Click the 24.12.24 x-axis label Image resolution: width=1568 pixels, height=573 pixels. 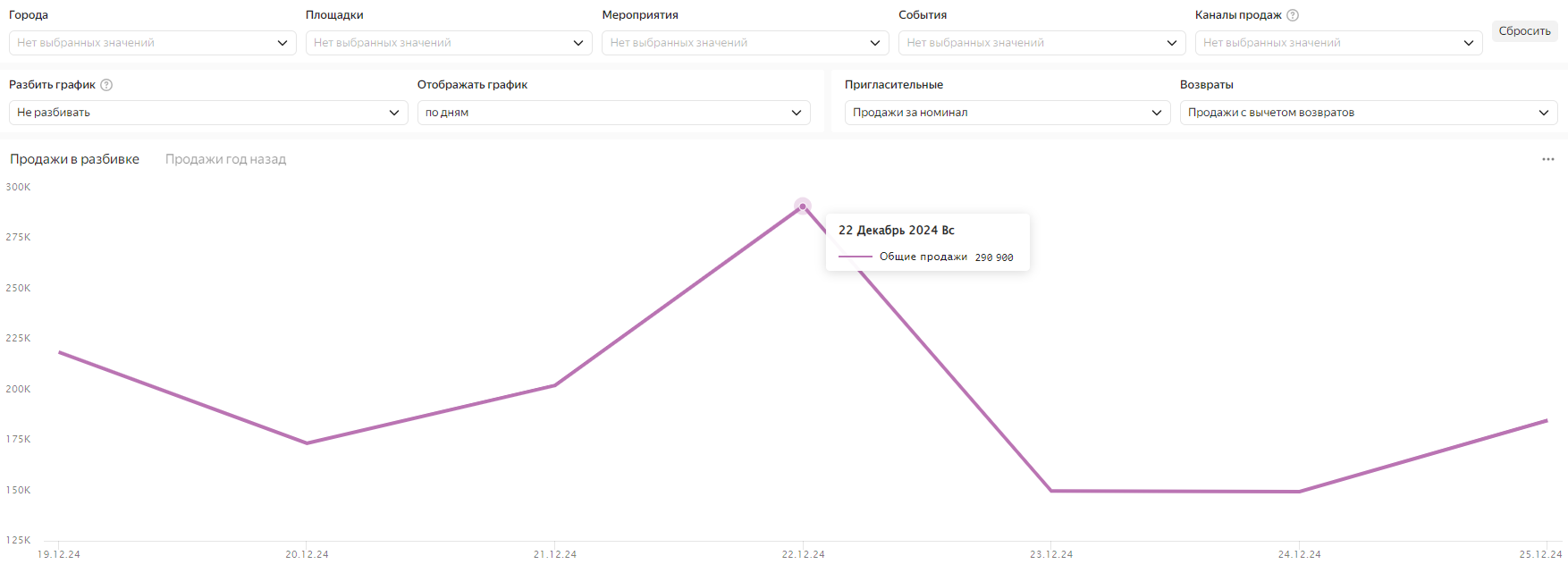(1300, 554)
